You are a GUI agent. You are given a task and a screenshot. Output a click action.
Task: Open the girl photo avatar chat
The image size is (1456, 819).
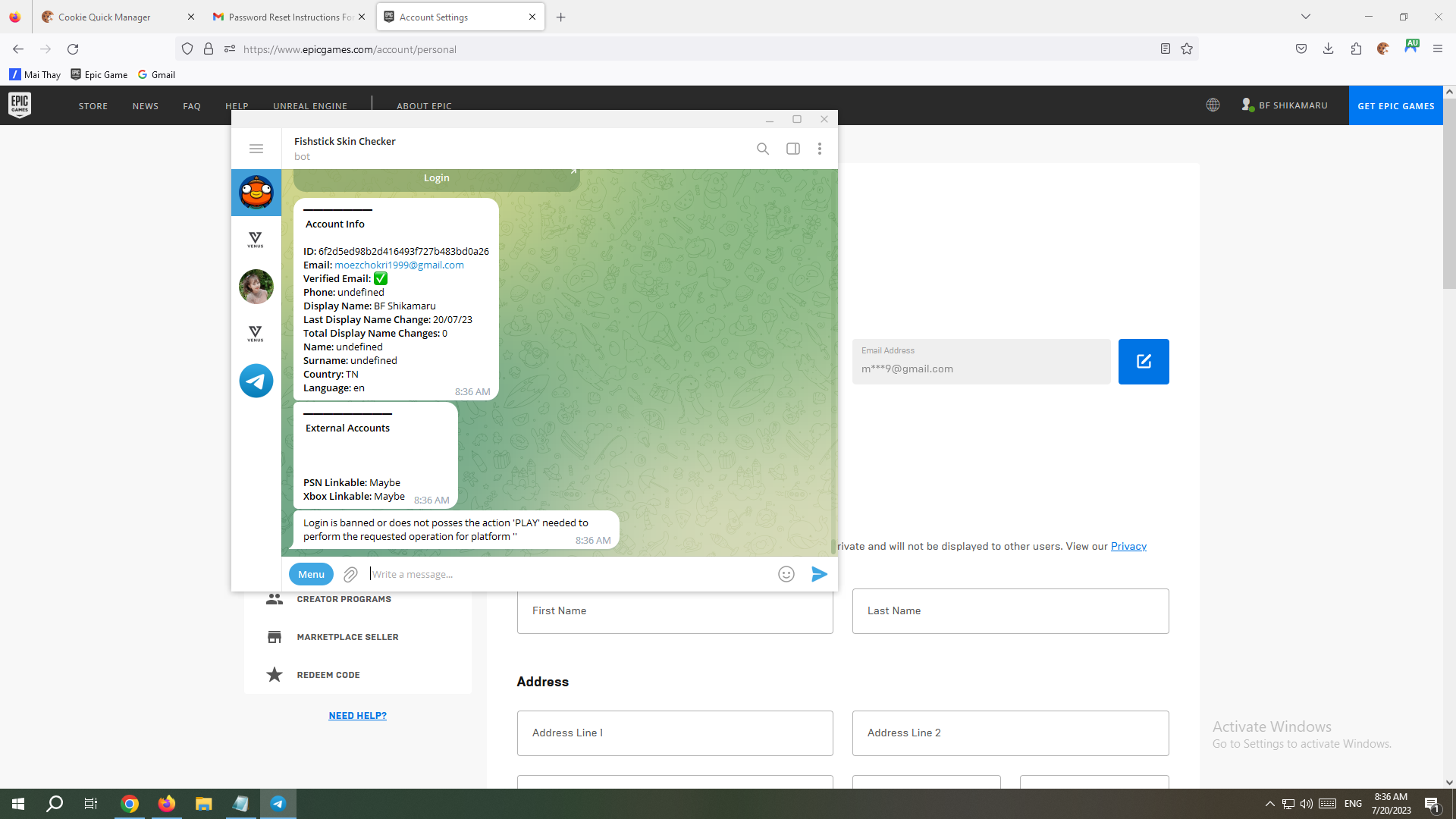(256, 287)
